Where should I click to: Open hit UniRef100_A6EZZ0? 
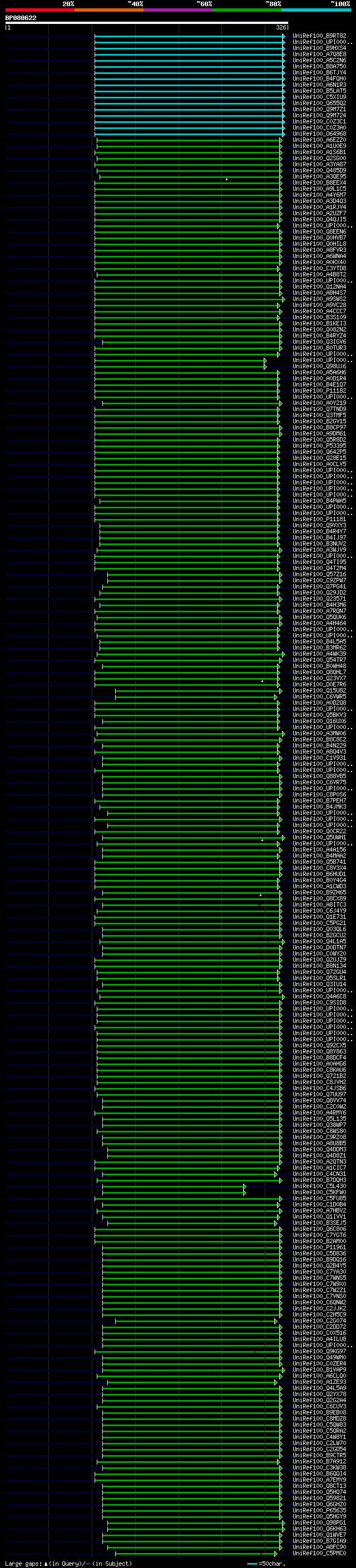tap(319, 140)
